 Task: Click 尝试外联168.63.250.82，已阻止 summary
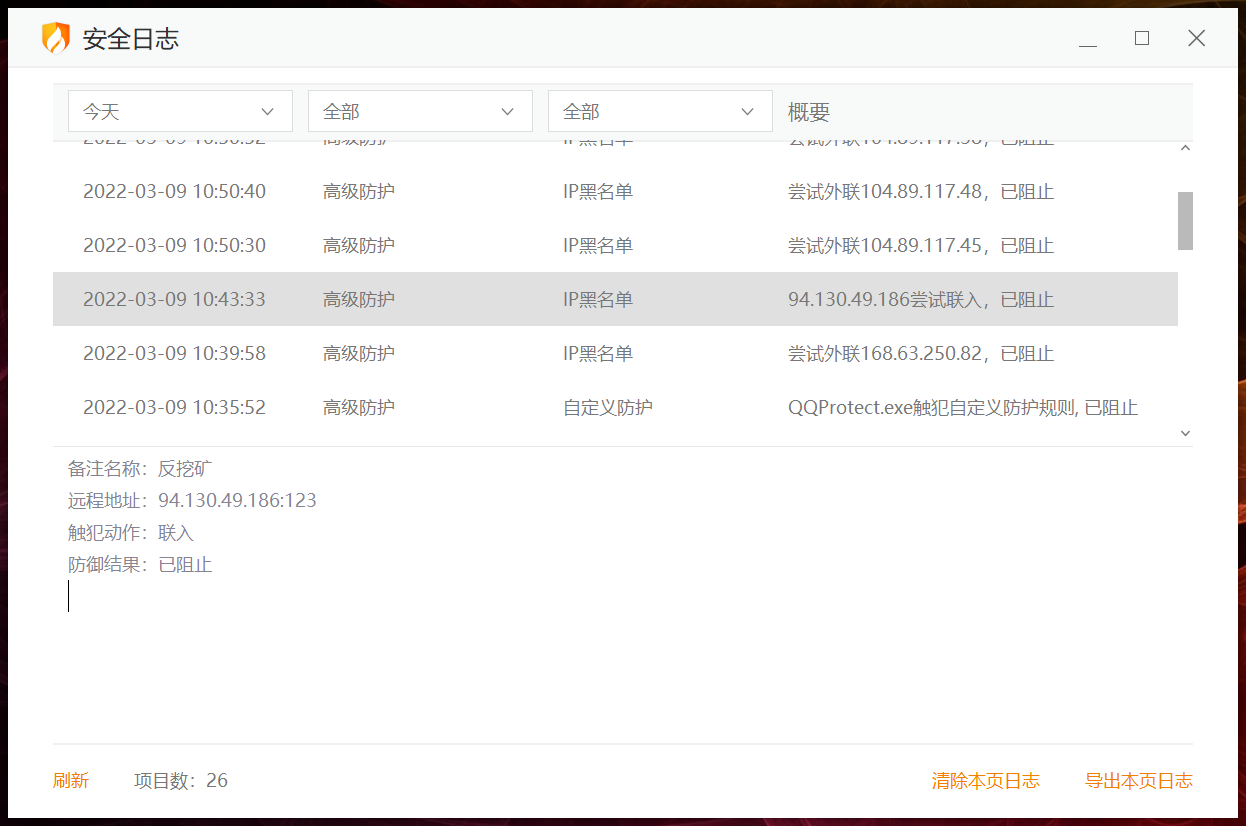click(921, 353)
